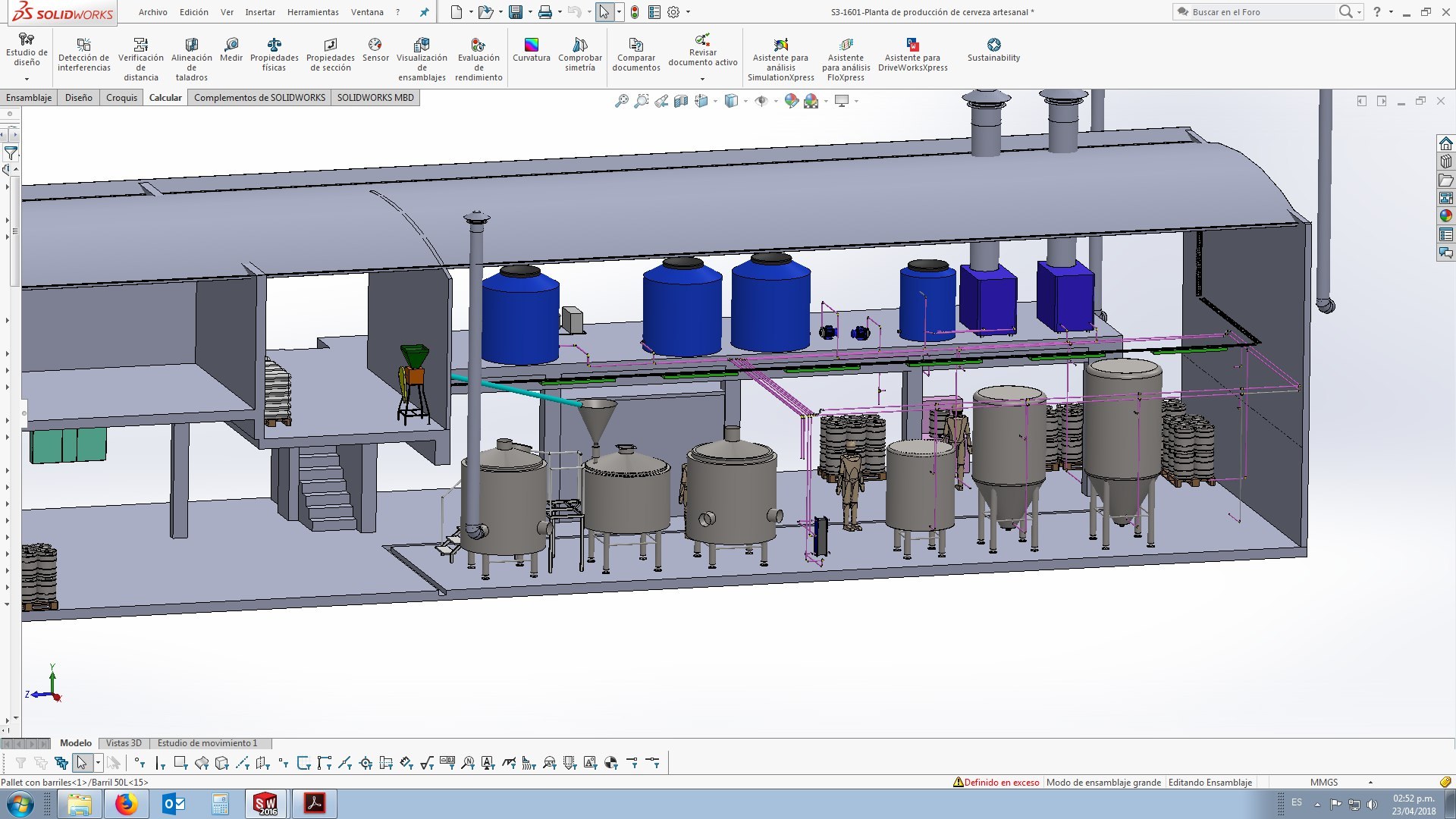Switch to the Croquis tab
This screenshot has width=1456, height=819.
click(x=121, y=98)
